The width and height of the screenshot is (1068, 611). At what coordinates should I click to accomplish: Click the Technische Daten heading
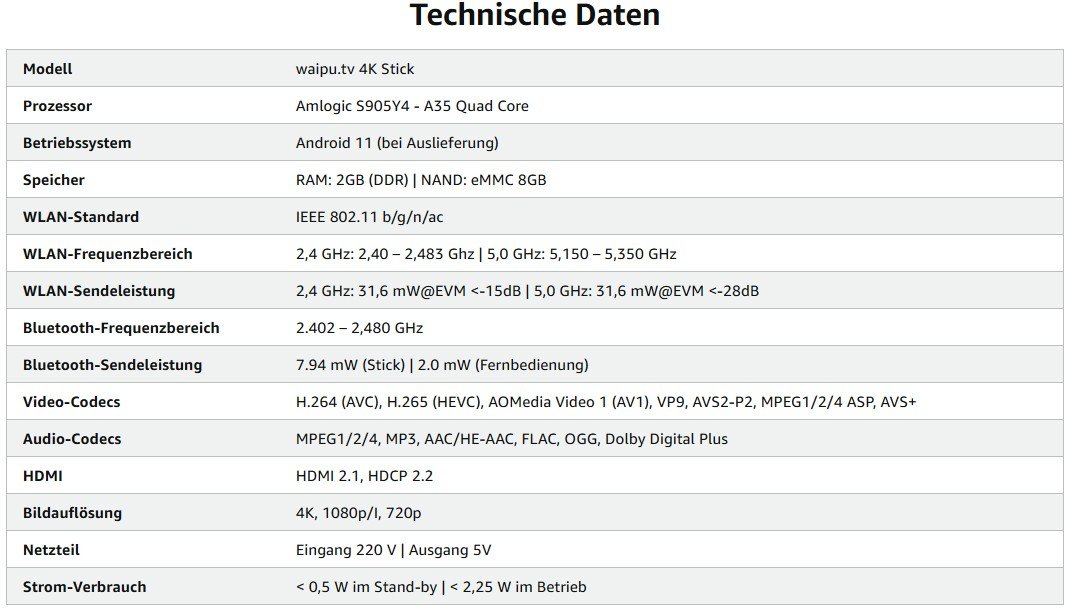tap(535, 15)
